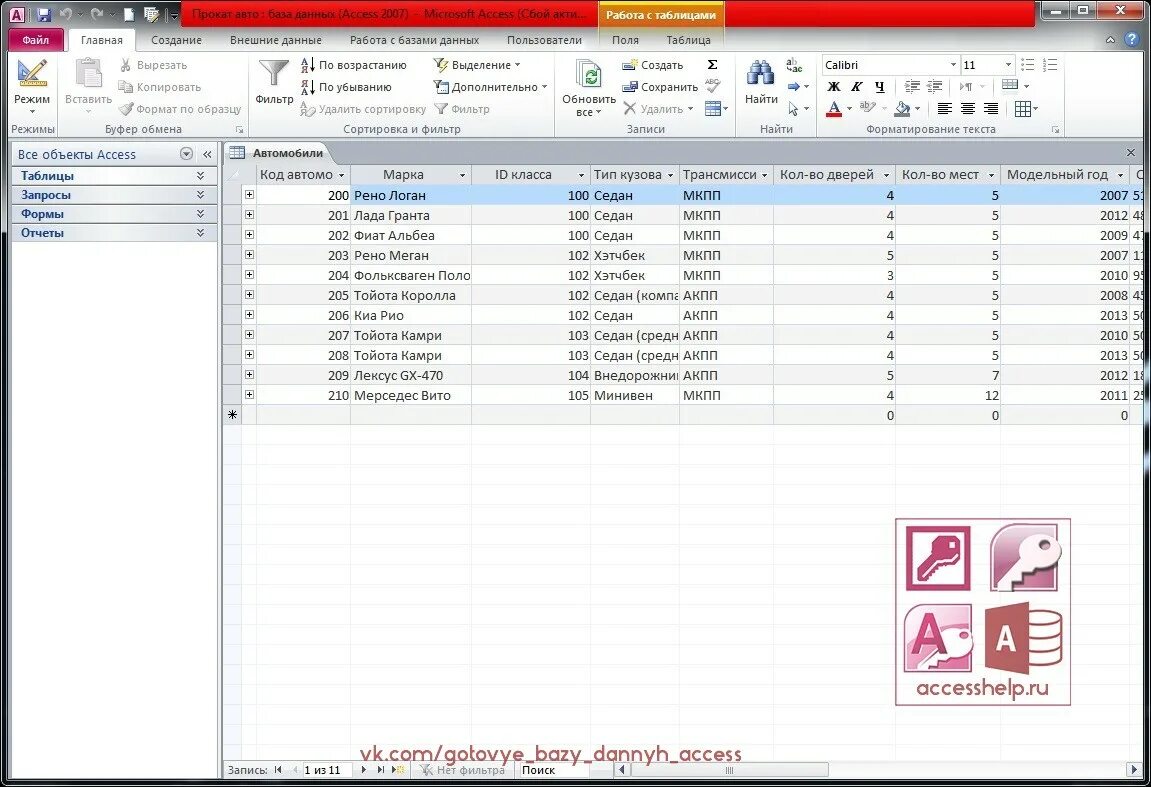1151x787 pixels.
Task: Click the large Фильтр funnel icon
Action: point(274,82)
